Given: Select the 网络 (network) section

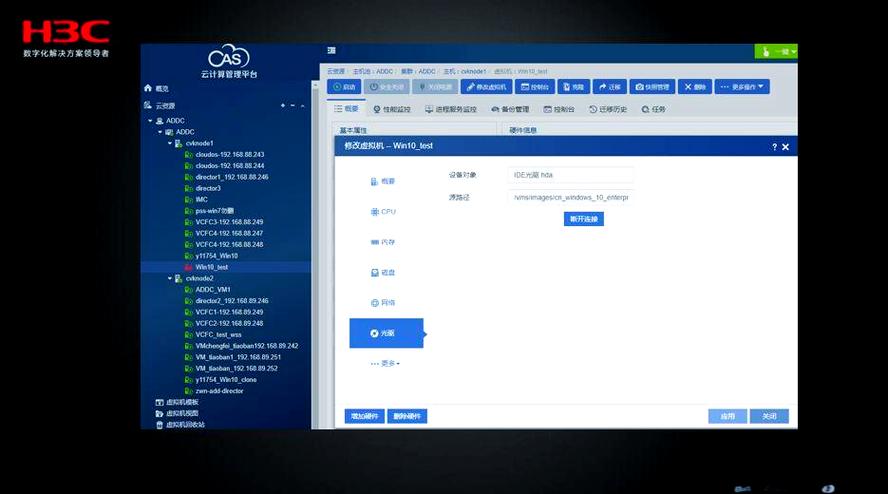Looking at the screenshot, I should tap(384, 302).
